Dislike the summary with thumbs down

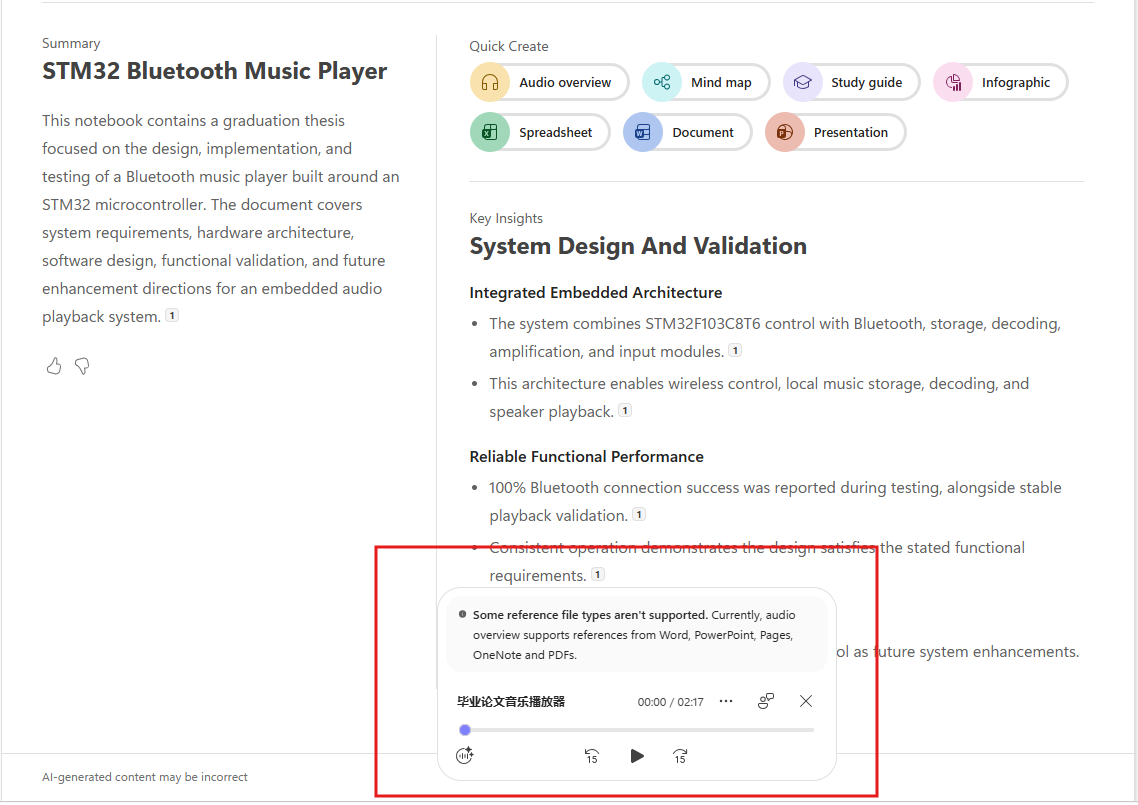click(x=82, y=366)
